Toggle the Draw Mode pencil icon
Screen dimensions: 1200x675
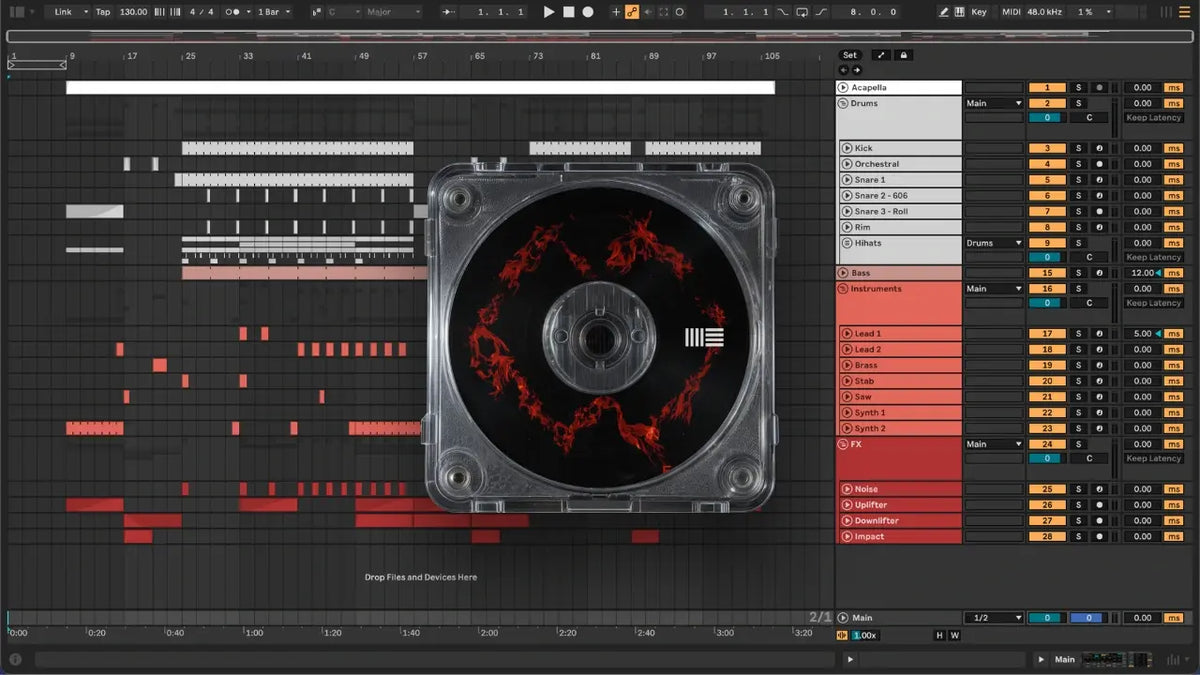944,12
